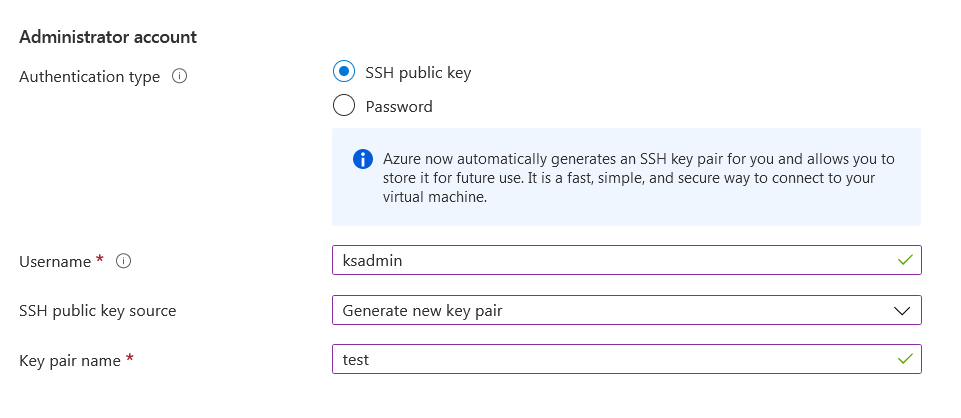Open the SSH public key source dropdown

pos(626,310)
